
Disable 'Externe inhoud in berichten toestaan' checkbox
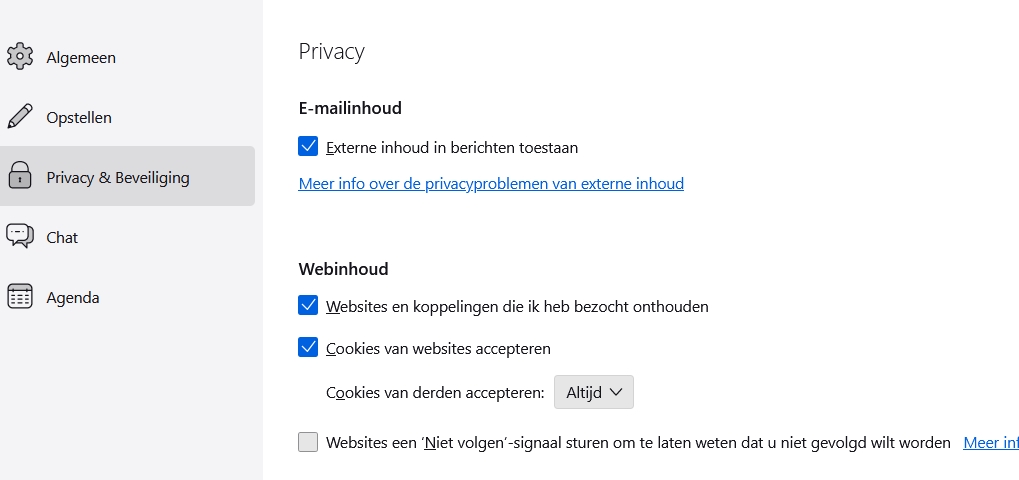point(308,147)
